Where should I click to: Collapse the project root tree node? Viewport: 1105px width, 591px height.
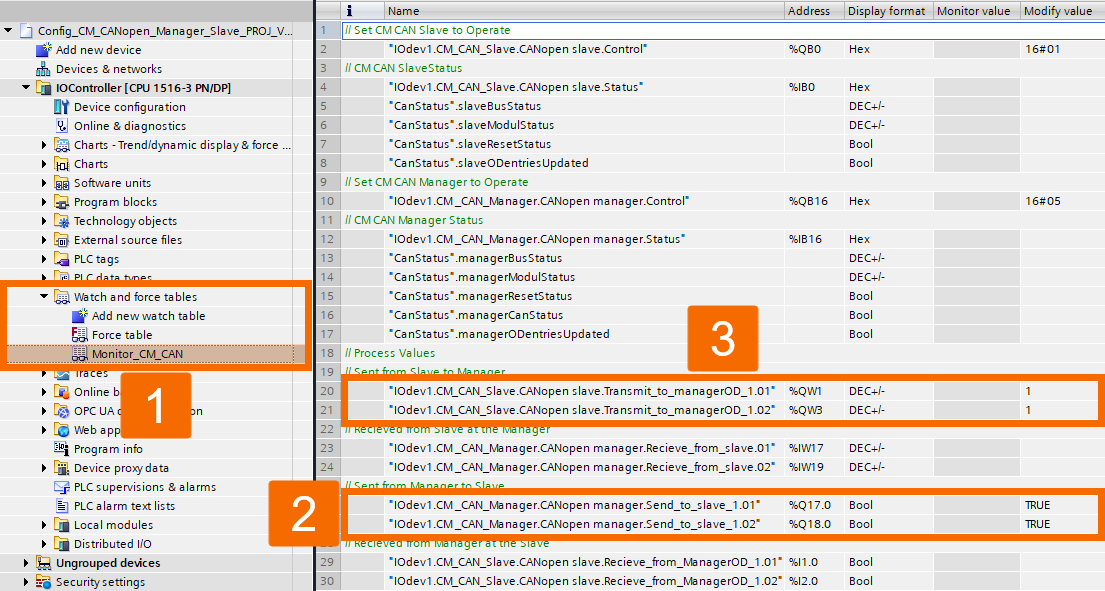point(8,30)
